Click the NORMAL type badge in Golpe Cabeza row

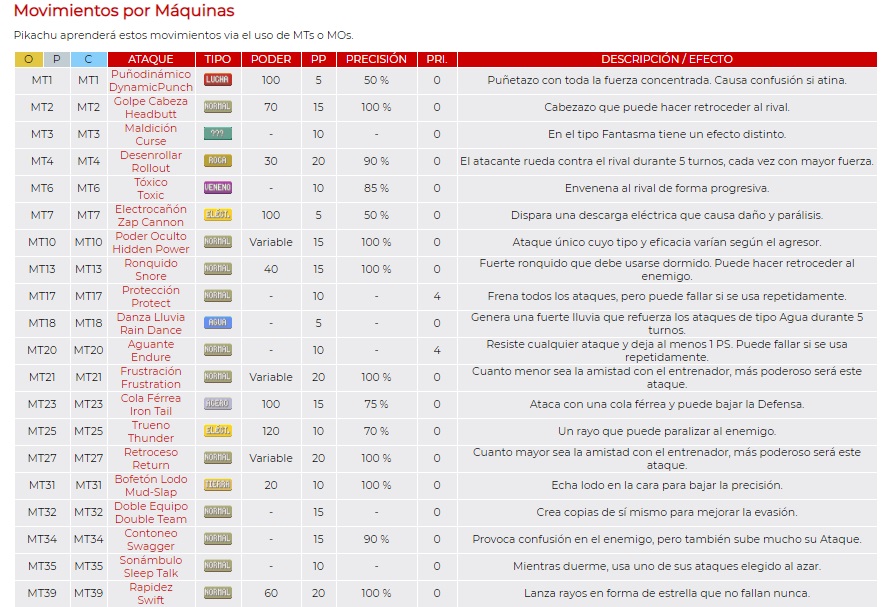pyautogui.click(x=218, y=107)
